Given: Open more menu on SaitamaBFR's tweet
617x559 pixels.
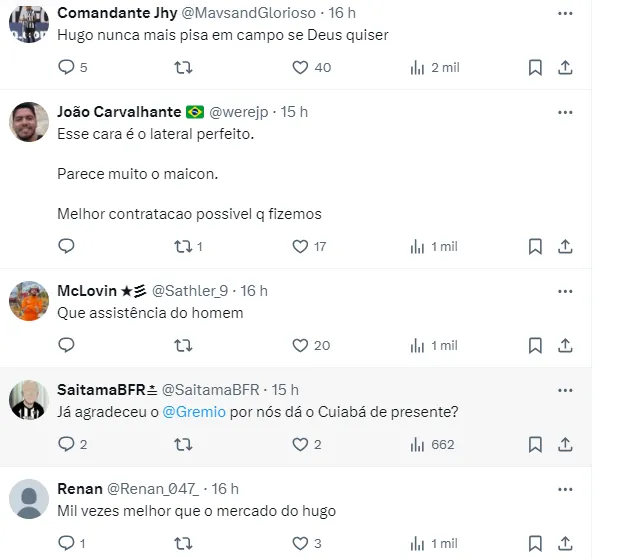Looking at the screenshot, I should [565, 390].
